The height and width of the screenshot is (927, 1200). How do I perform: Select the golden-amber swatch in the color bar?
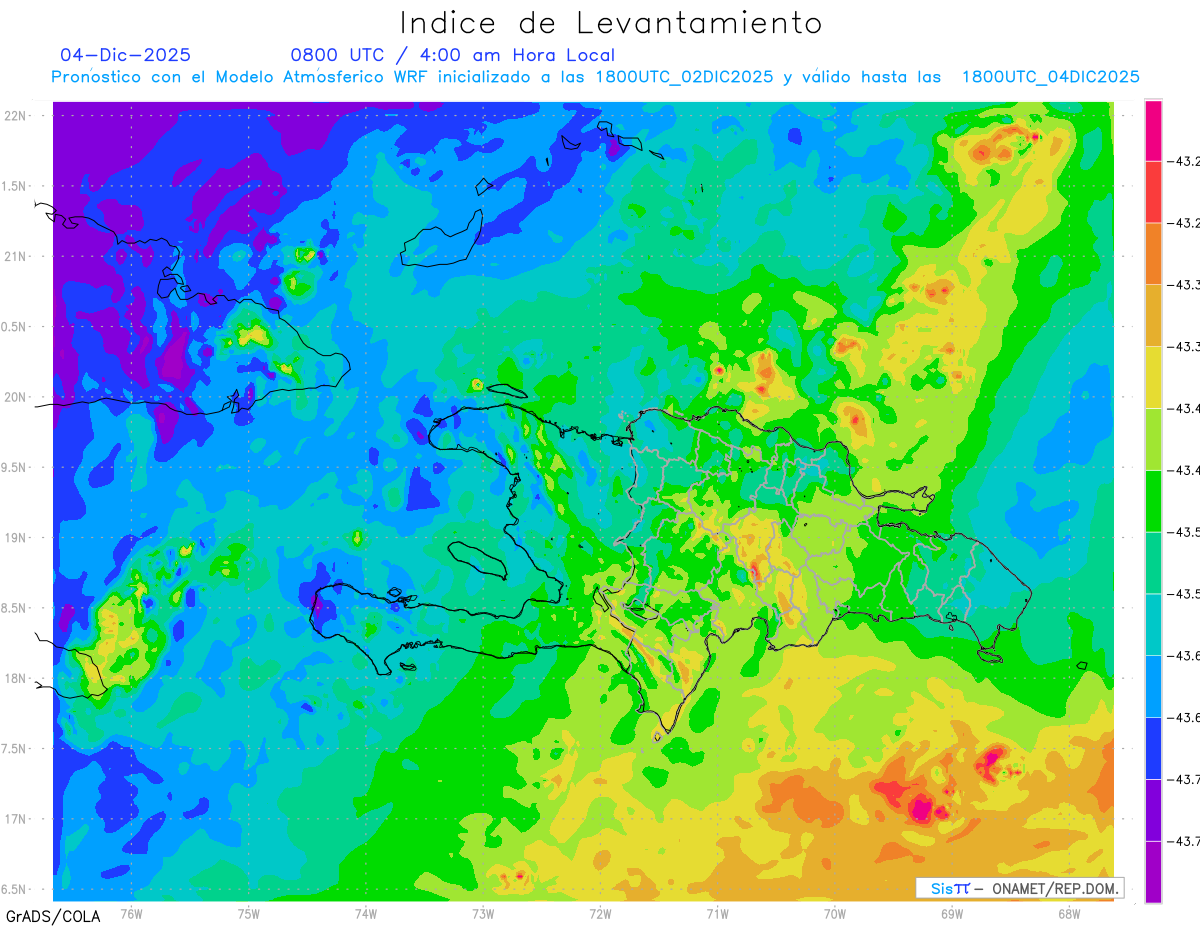pos(1153,315)
